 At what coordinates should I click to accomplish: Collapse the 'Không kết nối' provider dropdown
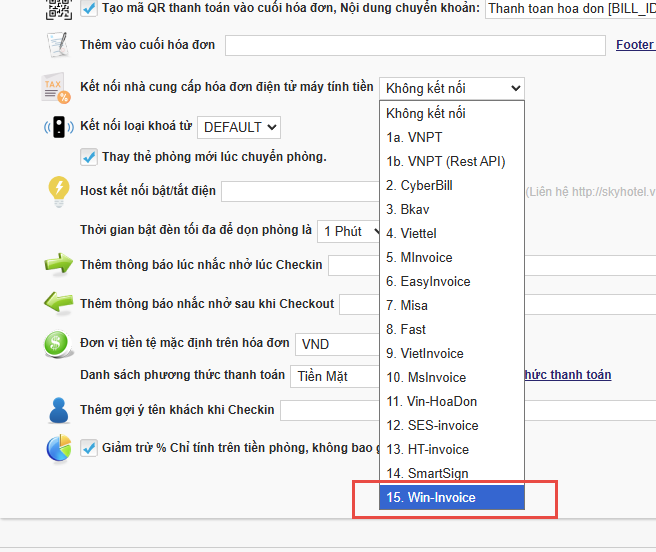click(x=451, y=88)
